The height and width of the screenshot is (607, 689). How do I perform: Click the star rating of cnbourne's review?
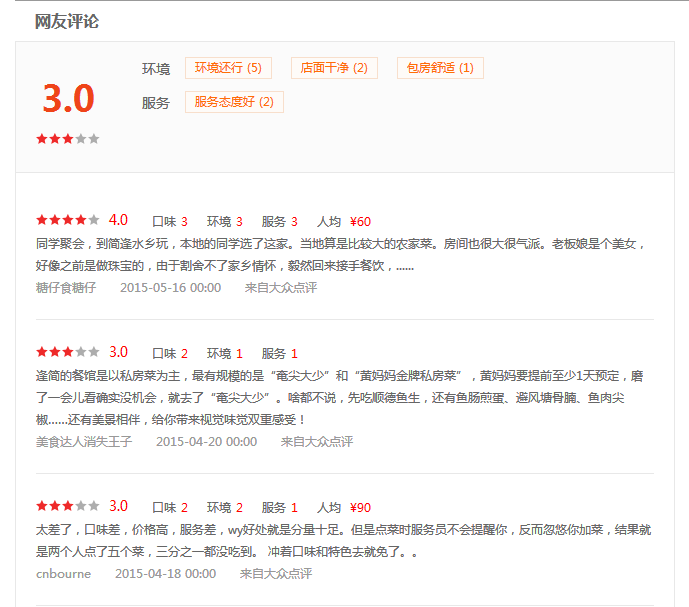point(67,506)
